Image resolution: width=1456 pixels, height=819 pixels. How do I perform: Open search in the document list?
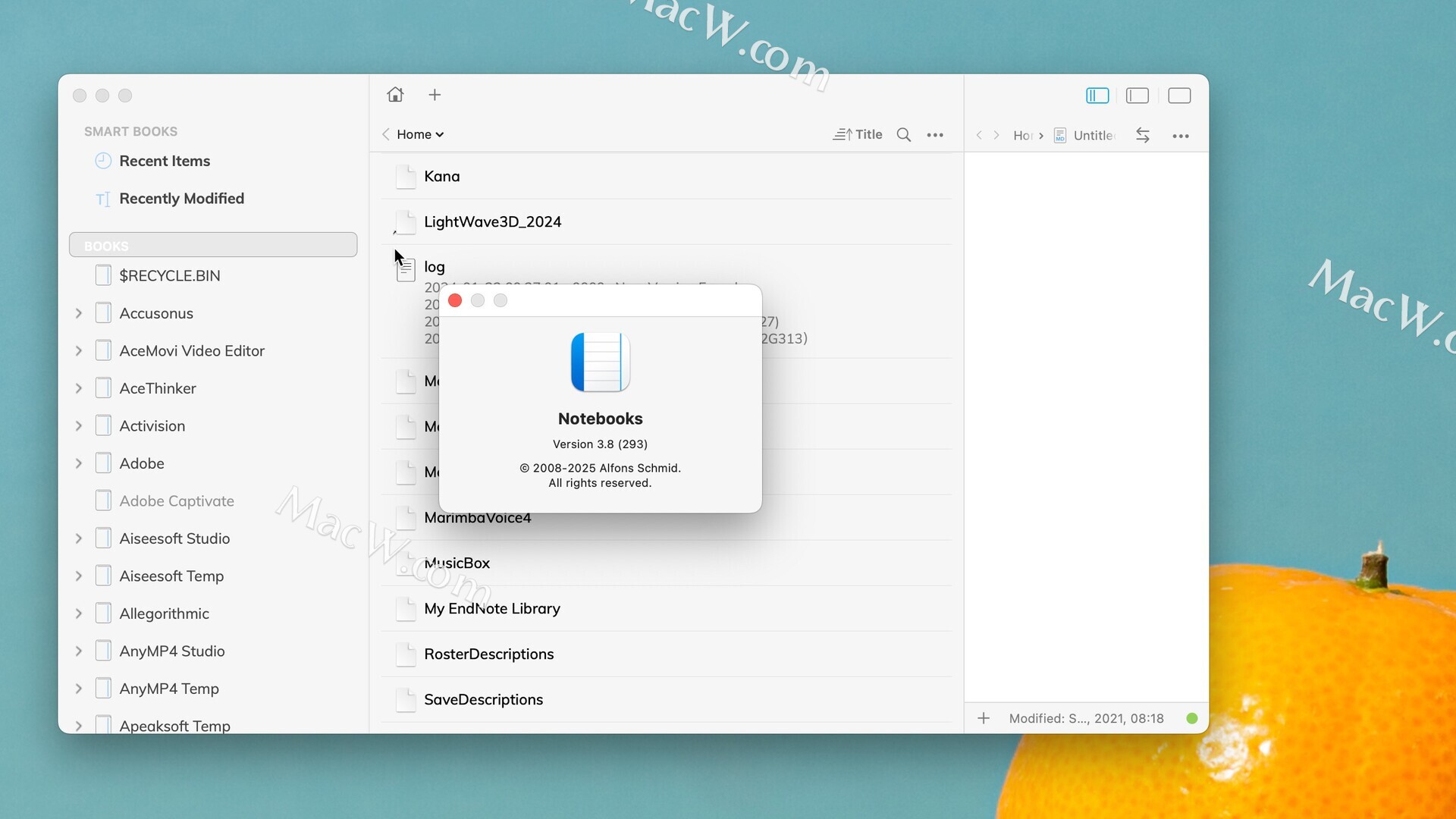[x=904, y=134]
